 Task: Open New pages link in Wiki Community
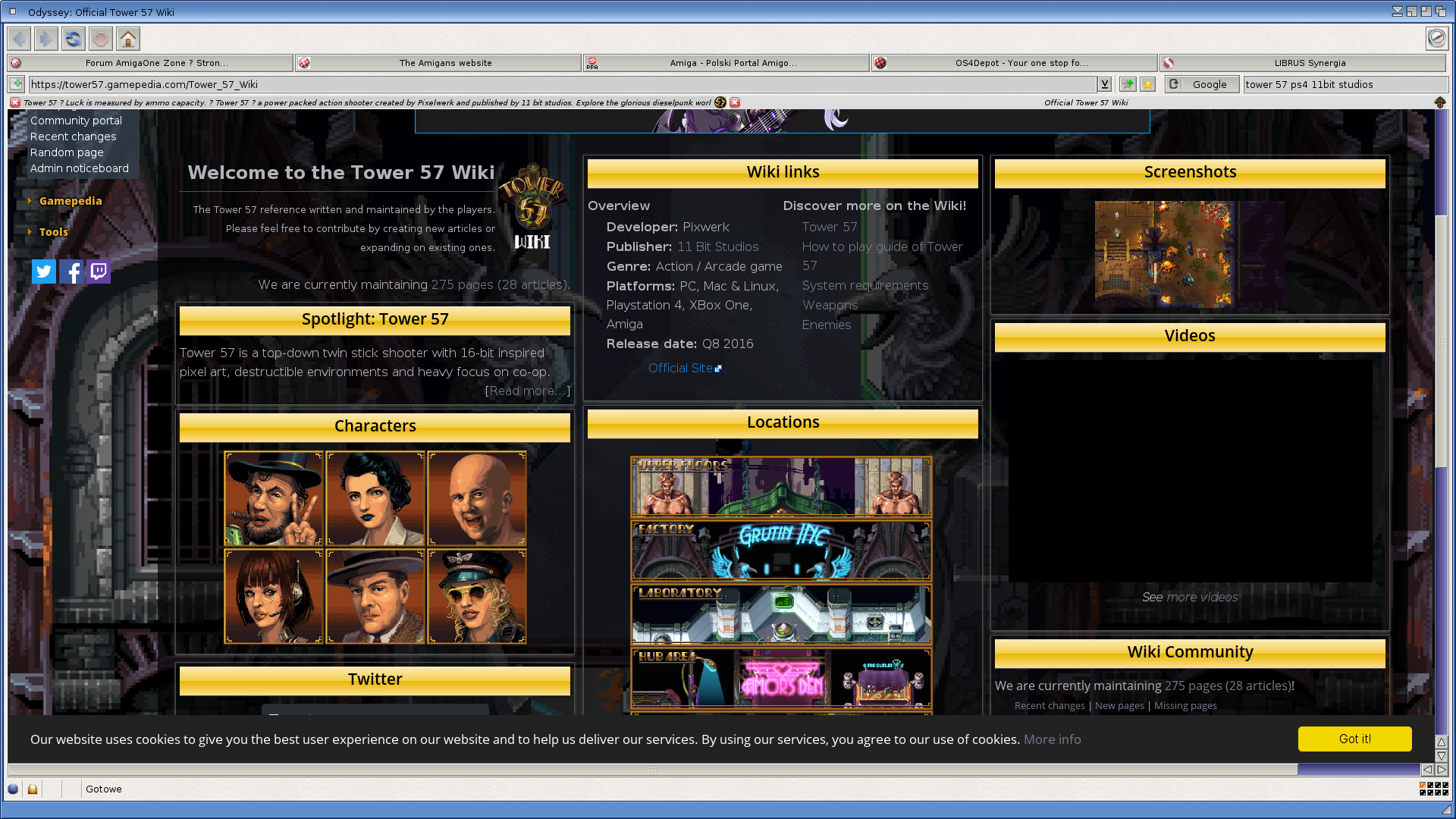tap(1119, 706)
